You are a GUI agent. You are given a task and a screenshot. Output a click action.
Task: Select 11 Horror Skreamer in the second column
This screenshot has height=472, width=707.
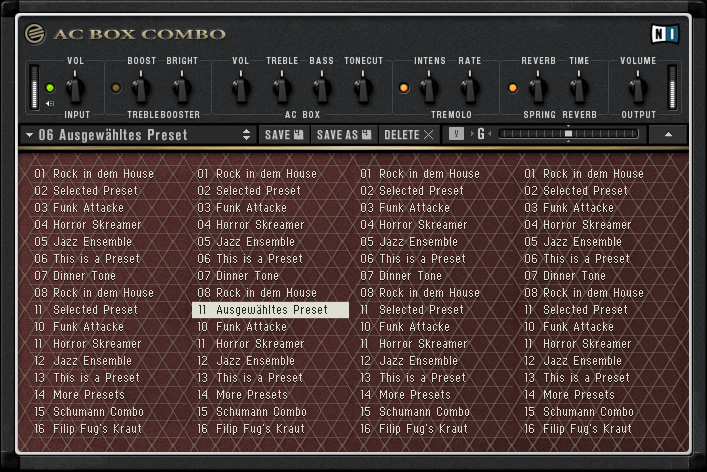coord(251,344)
